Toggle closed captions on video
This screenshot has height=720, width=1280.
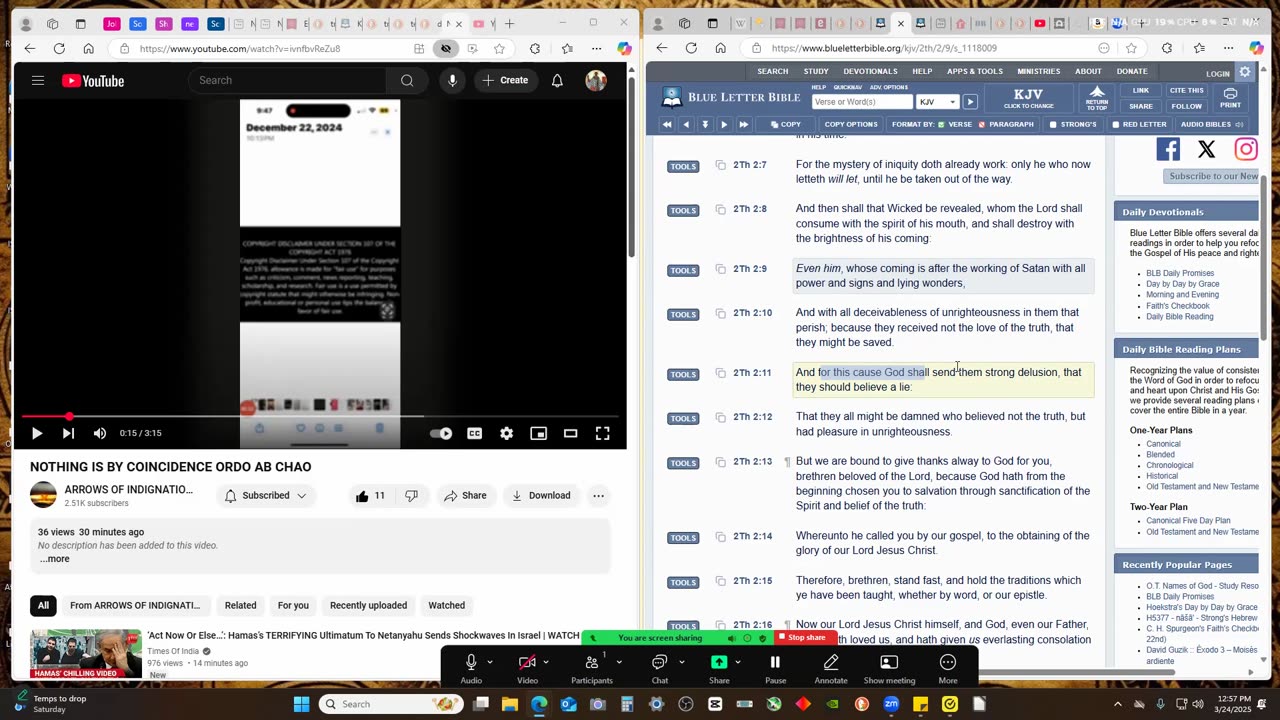pos(474,433)
